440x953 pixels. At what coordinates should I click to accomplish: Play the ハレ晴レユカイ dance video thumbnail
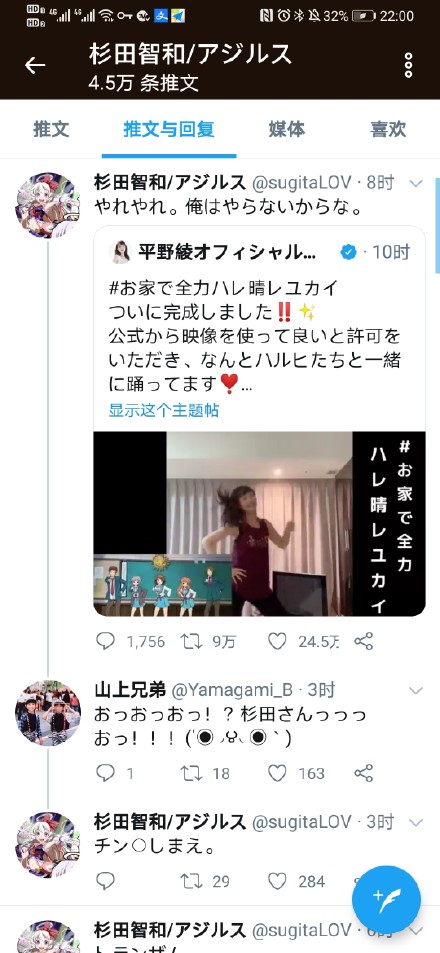[260, 524]
